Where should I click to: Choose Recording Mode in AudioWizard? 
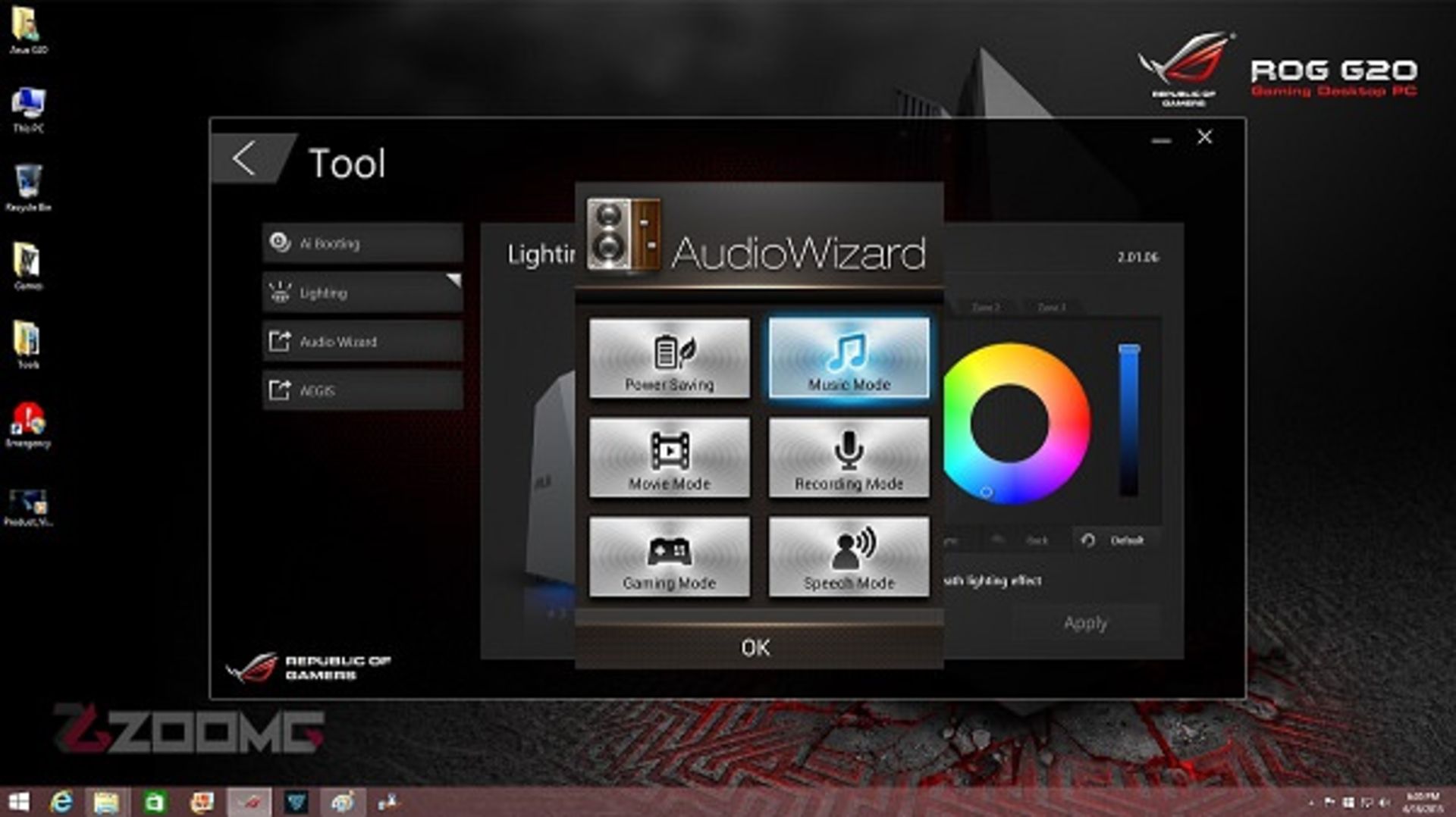tap(849, 458)
